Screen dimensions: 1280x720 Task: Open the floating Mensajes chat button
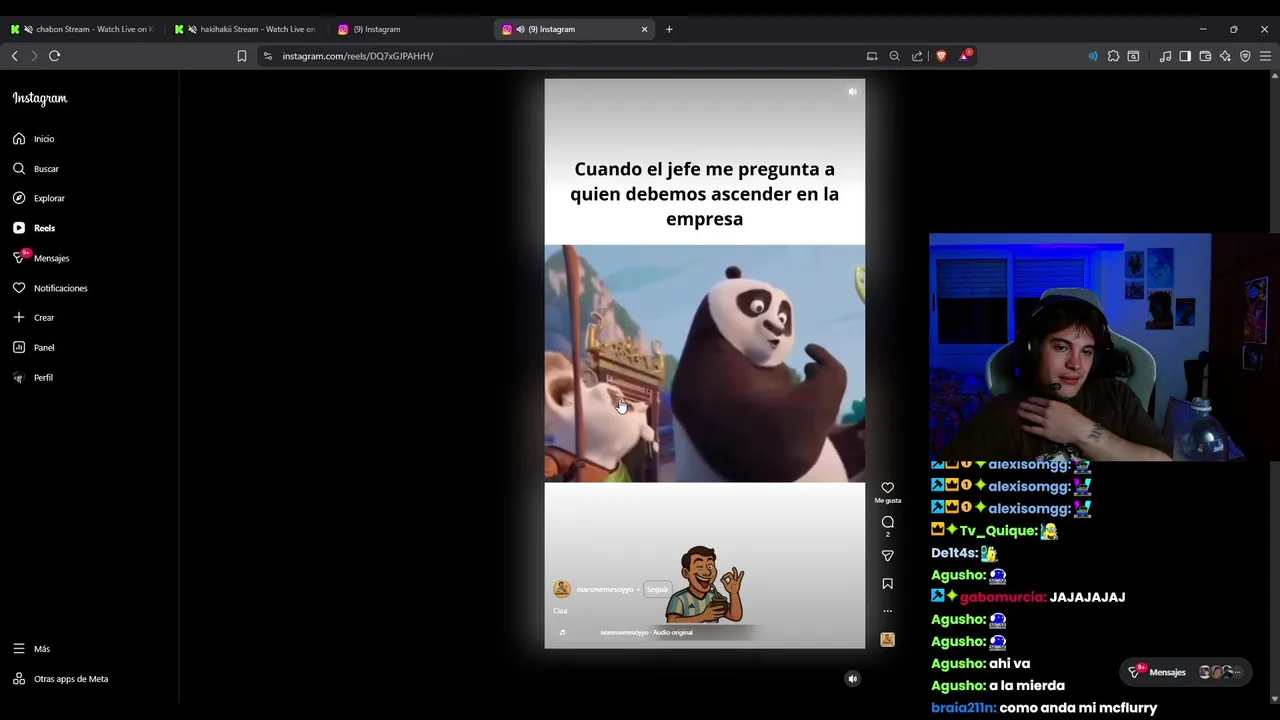[x=1184, y=672]
